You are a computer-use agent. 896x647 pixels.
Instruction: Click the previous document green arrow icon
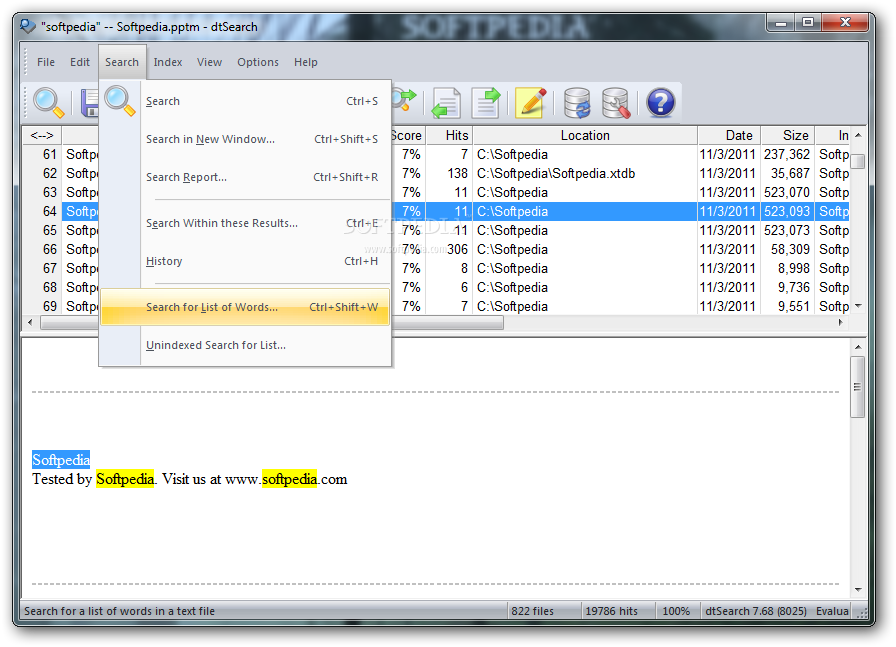(446, 103)
